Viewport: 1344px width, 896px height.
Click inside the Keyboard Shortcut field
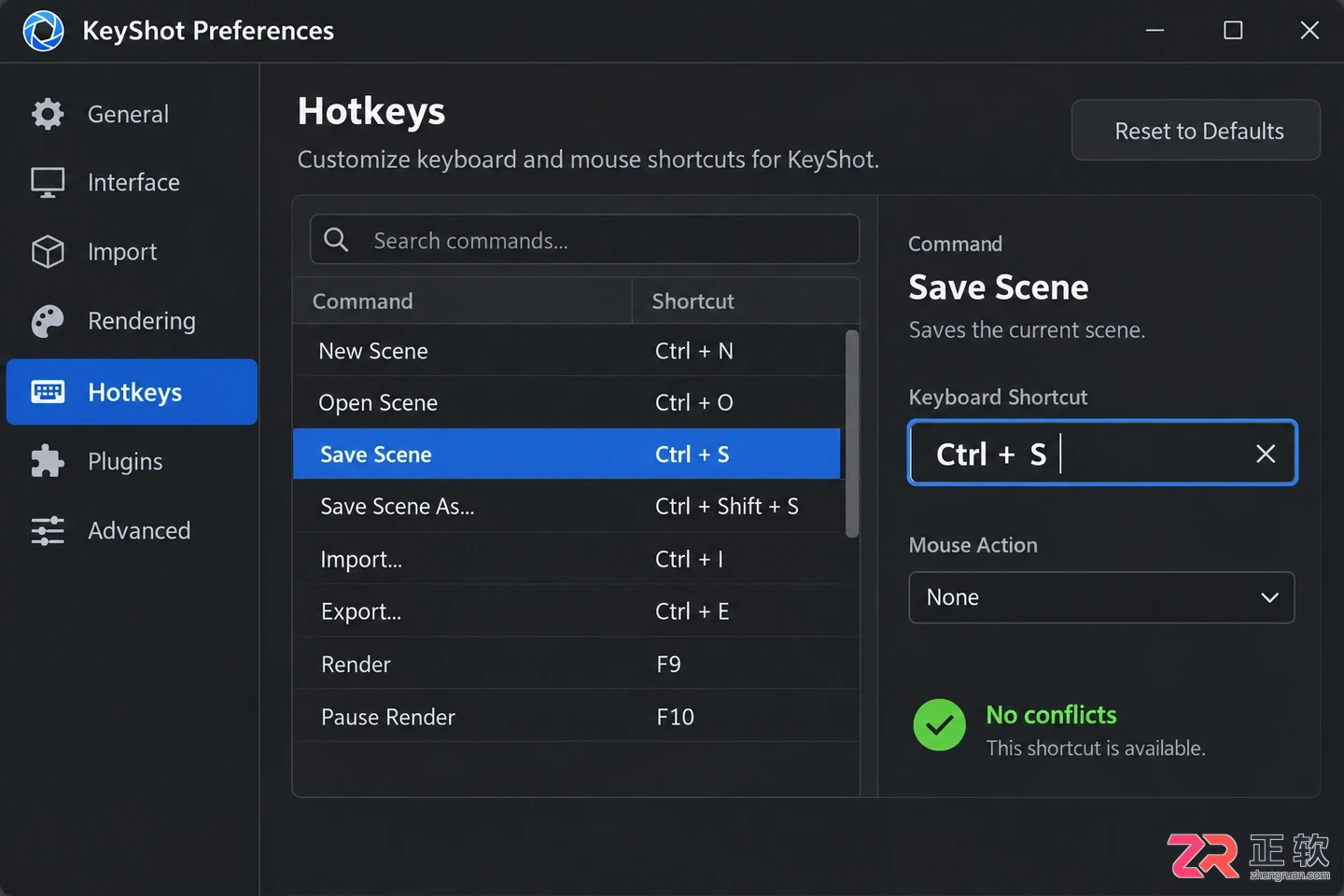(1102, 454)
